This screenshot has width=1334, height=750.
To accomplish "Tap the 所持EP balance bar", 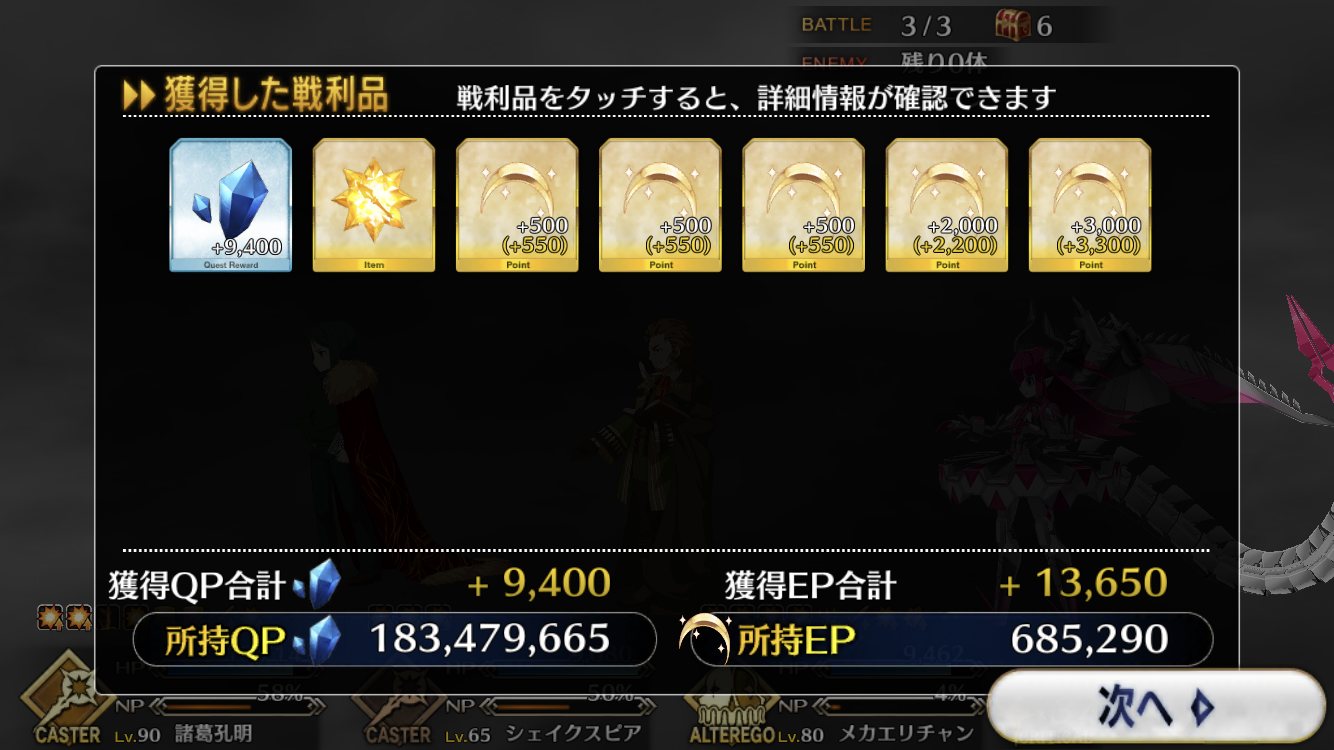I will point(950,639).
